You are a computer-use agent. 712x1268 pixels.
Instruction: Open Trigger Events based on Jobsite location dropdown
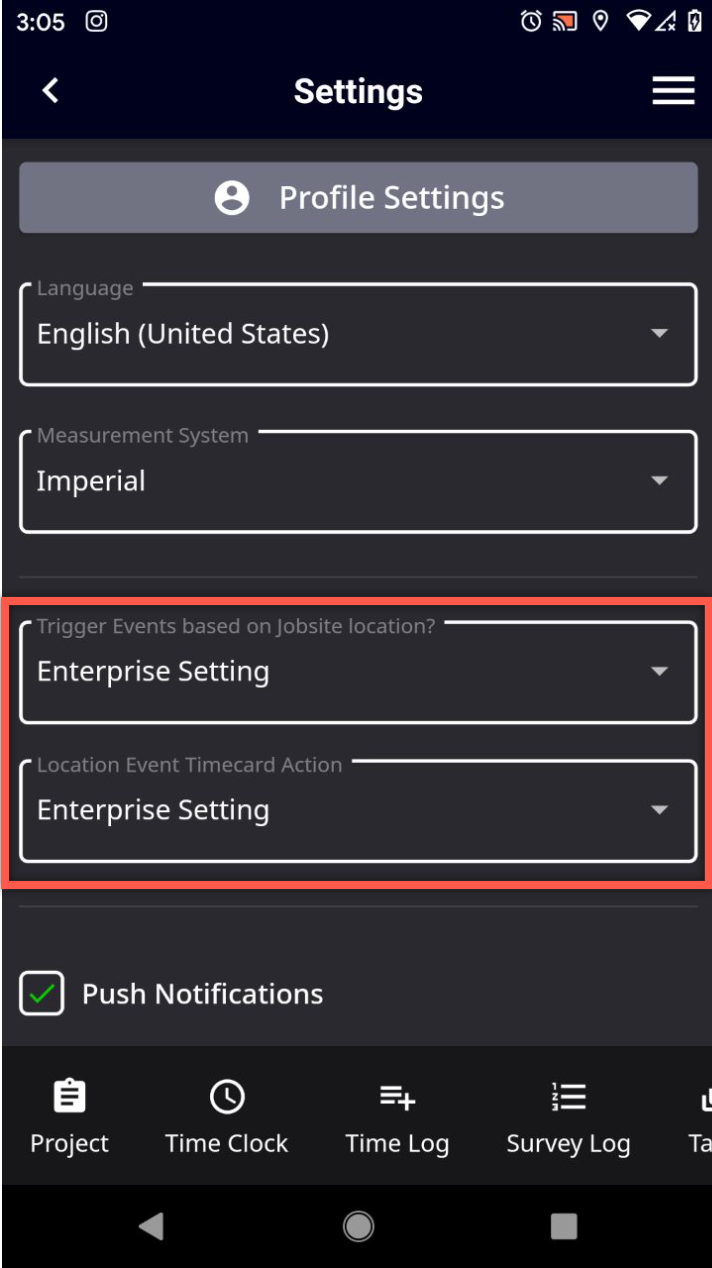[x=358, y=671]
